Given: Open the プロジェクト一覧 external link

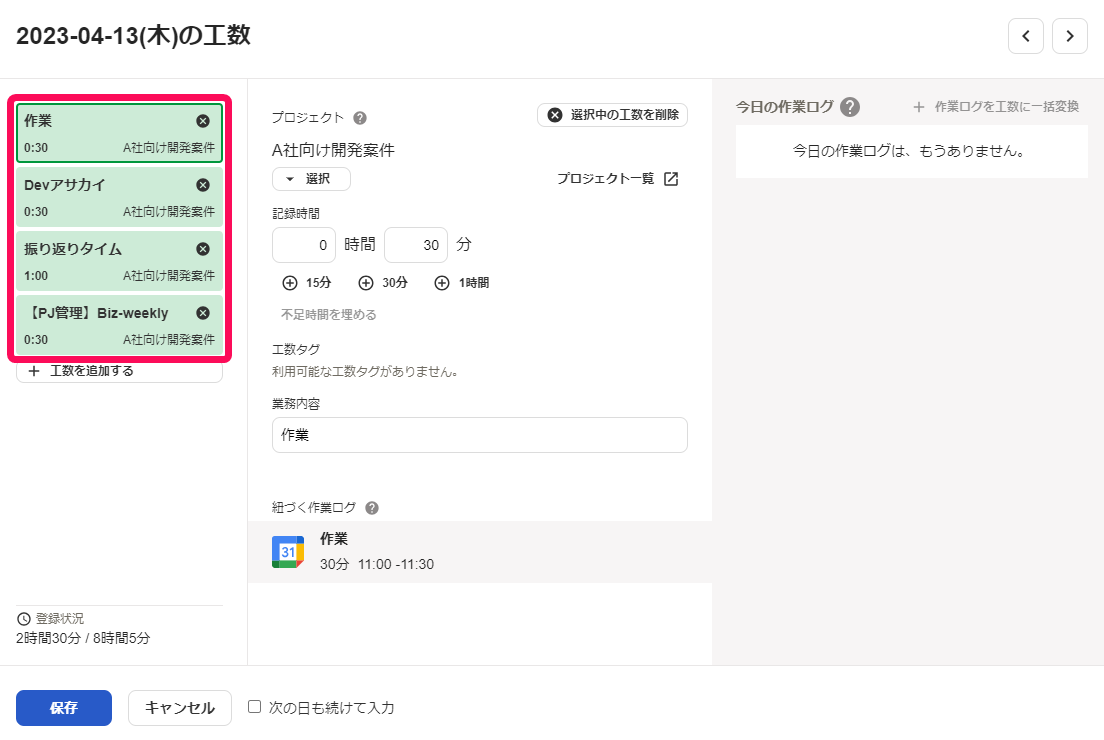Looking at the screenshot, I should pos(617,179).
